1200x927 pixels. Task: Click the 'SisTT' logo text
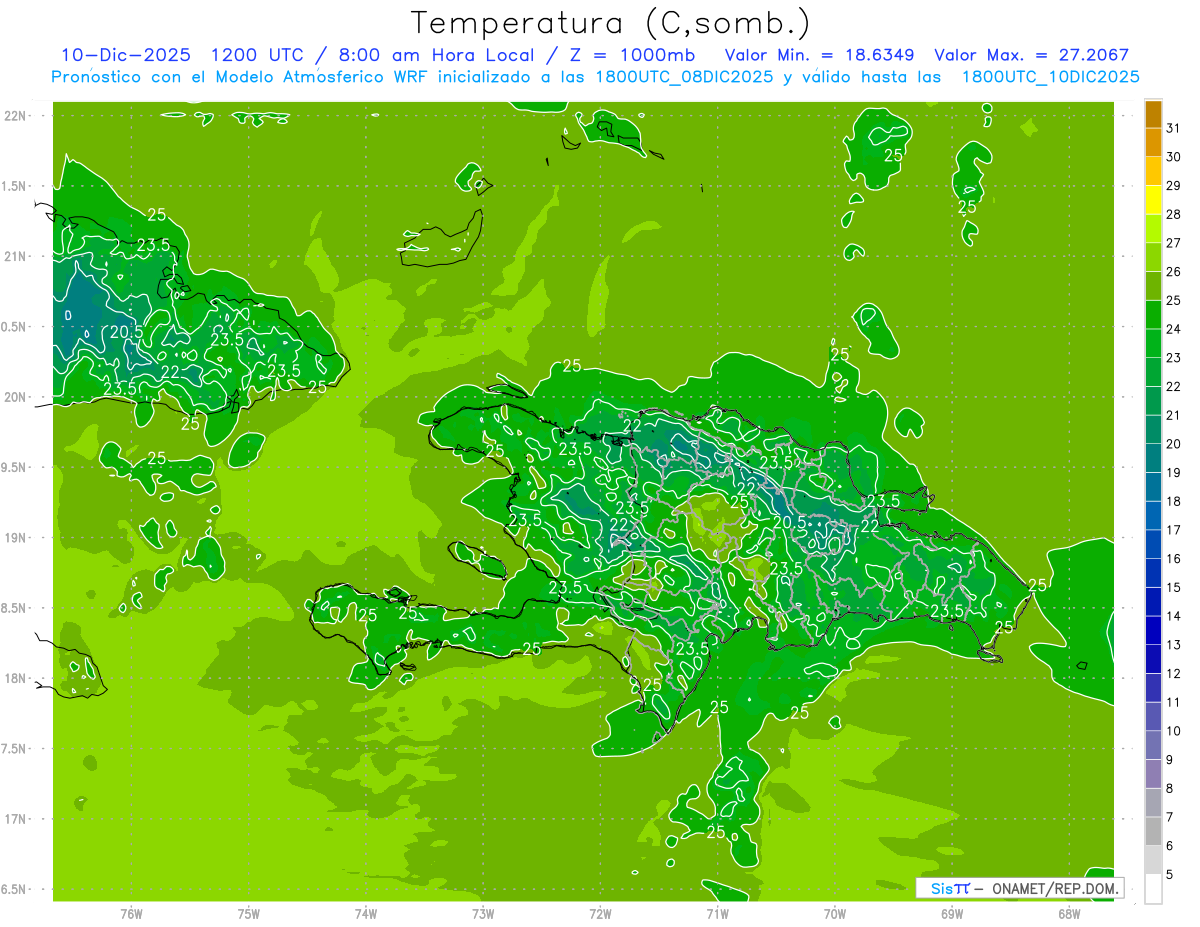[950, 888]
